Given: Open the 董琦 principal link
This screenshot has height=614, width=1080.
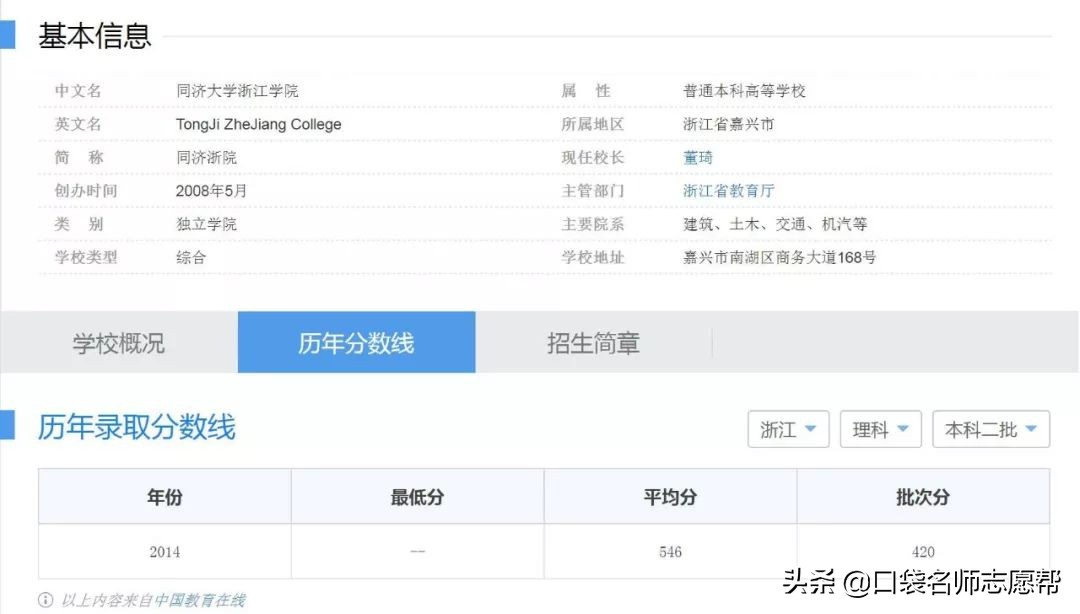Looking at the screenshot, I should coord(697,157).
